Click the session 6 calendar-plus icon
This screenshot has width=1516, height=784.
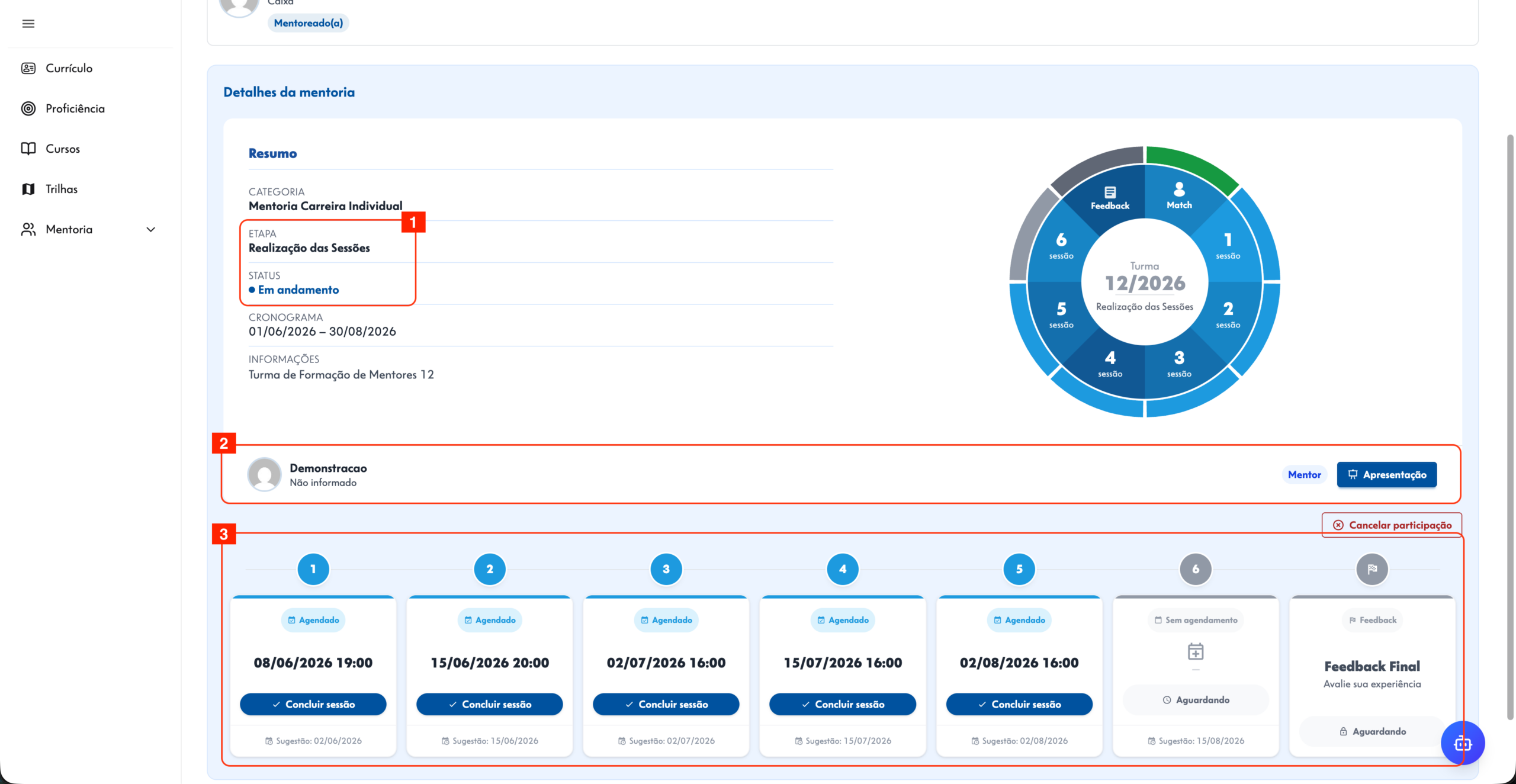pyautogui.click(x=1196, y=652)
